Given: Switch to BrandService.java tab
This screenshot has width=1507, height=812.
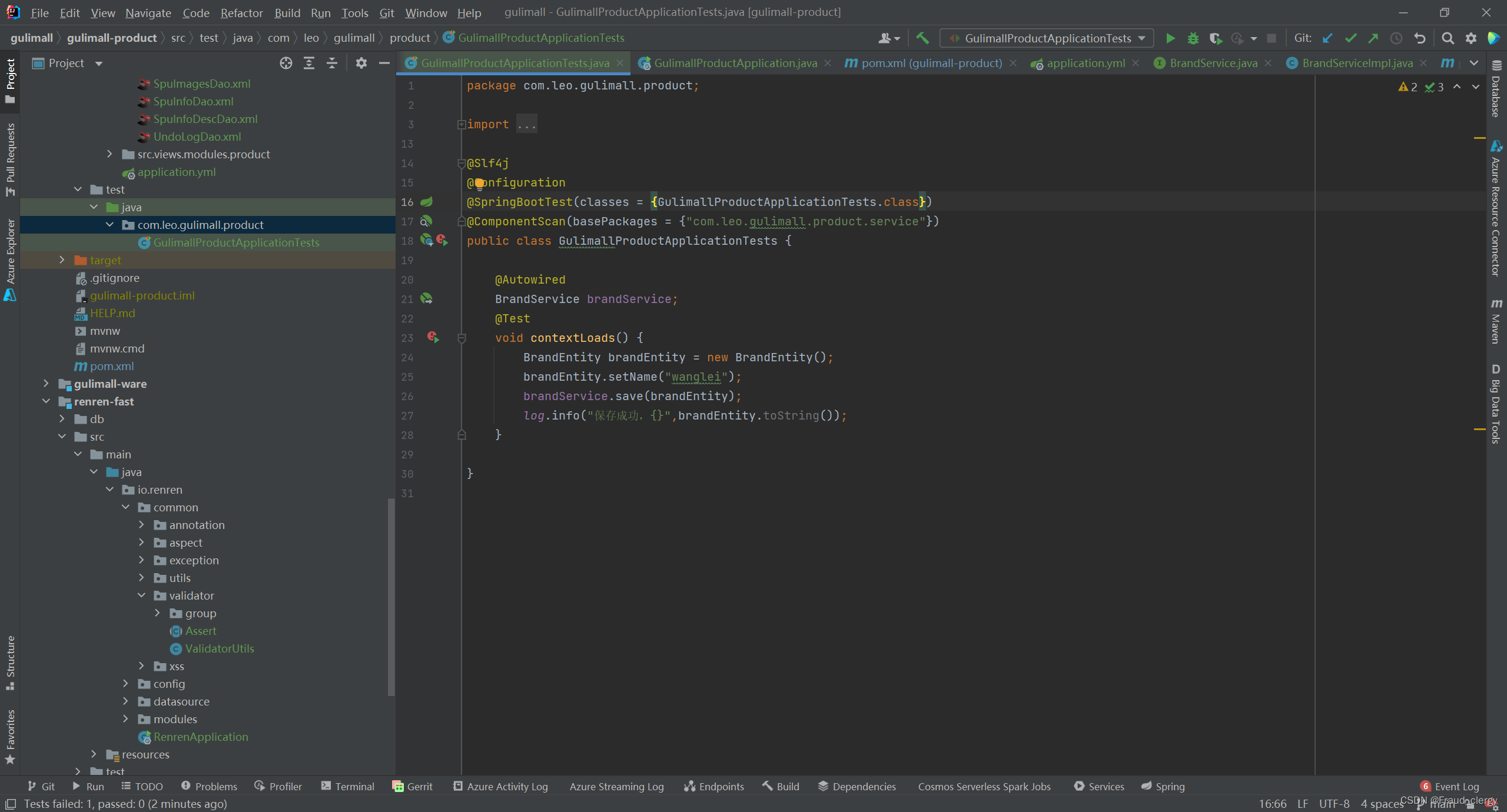Looking at the screenshot, I should [1213, 63].
